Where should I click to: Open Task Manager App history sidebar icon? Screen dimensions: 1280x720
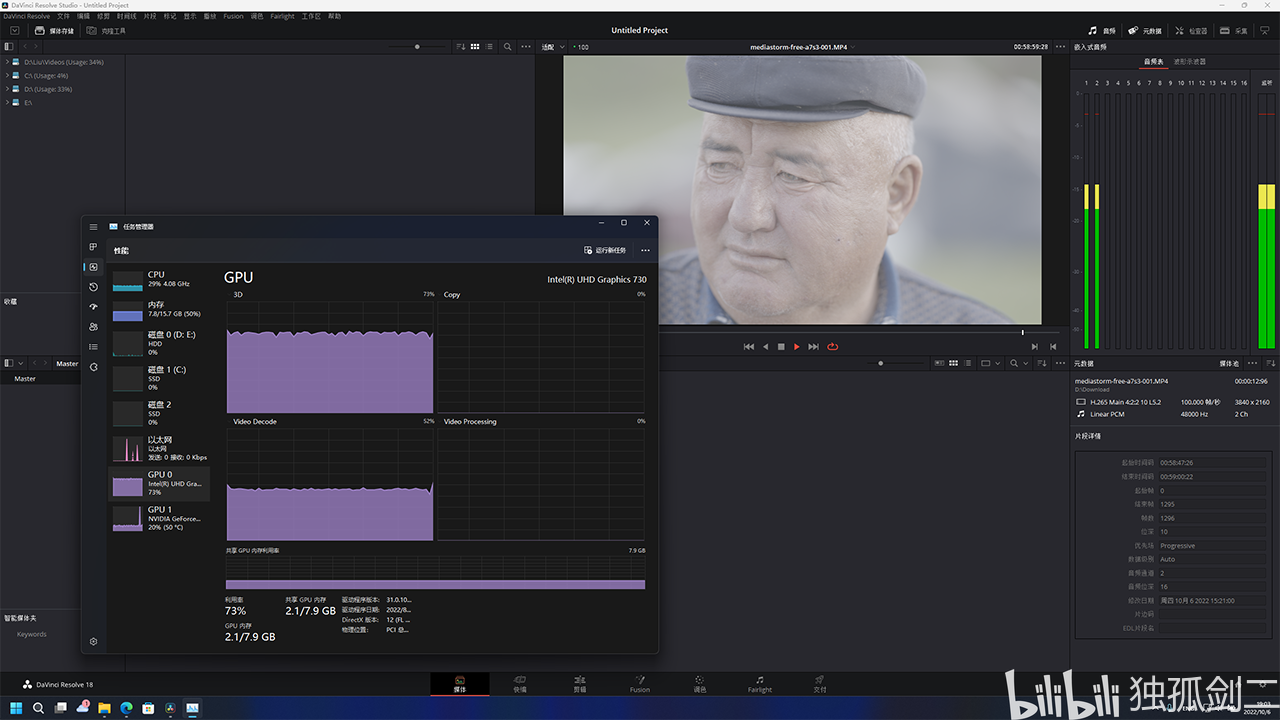(93, 287)
